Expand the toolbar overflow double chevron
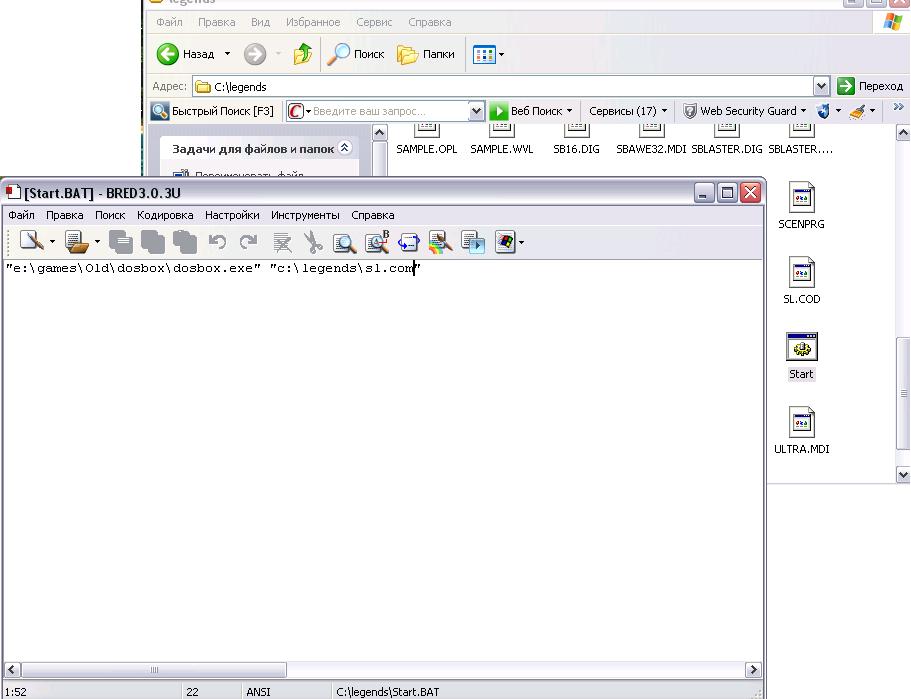 [899, 107]
